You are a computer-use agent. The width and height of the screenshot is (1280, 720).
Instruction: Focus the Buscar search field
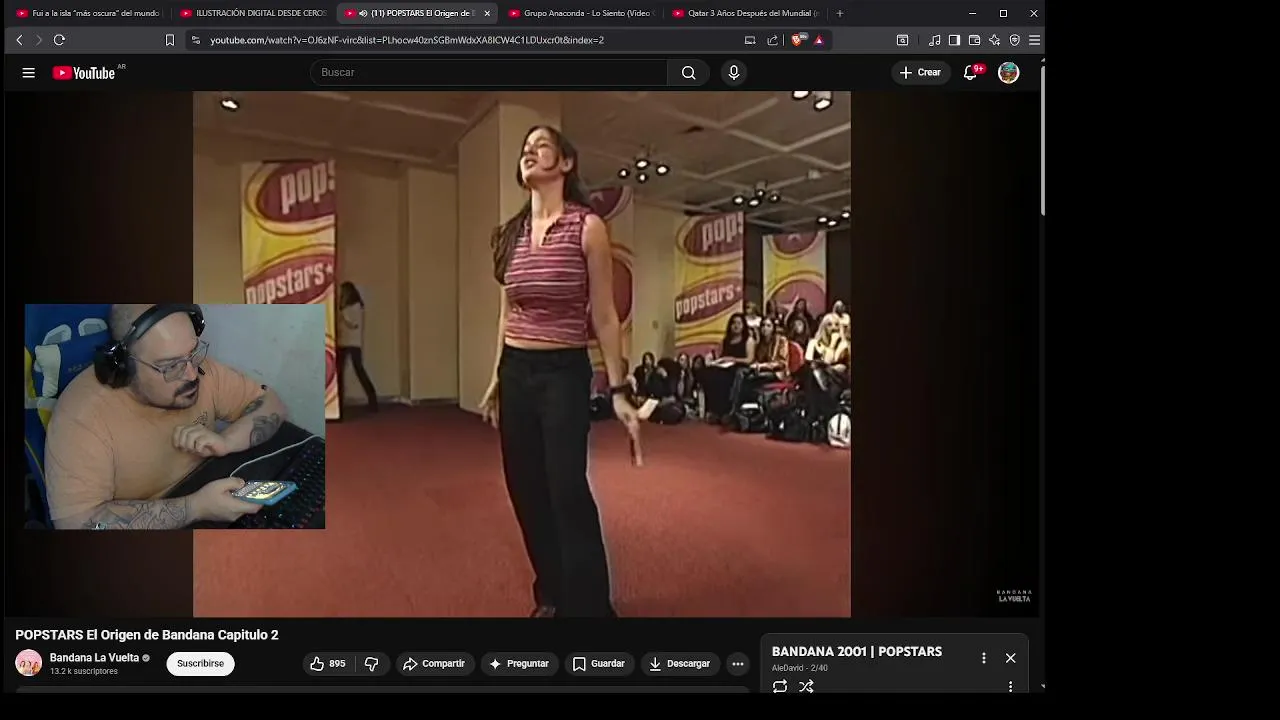point(489,72)
